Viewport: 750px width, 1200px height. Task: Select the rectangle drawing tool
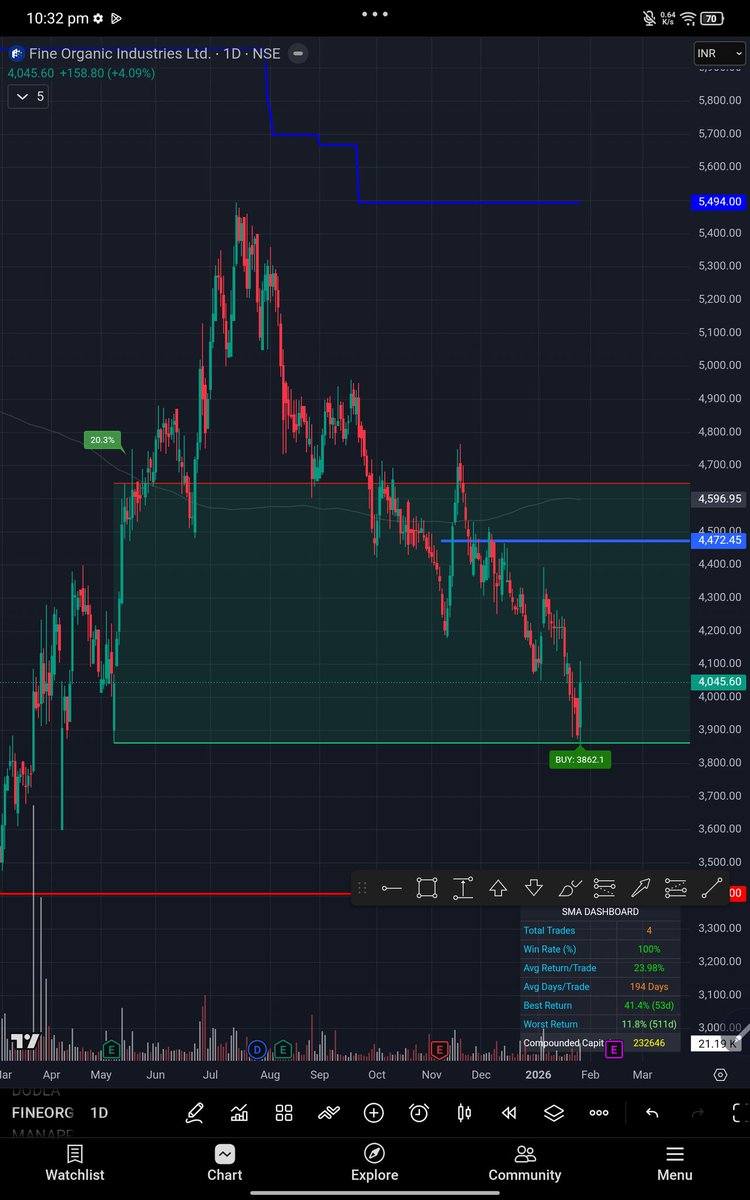tap(427, 888)
